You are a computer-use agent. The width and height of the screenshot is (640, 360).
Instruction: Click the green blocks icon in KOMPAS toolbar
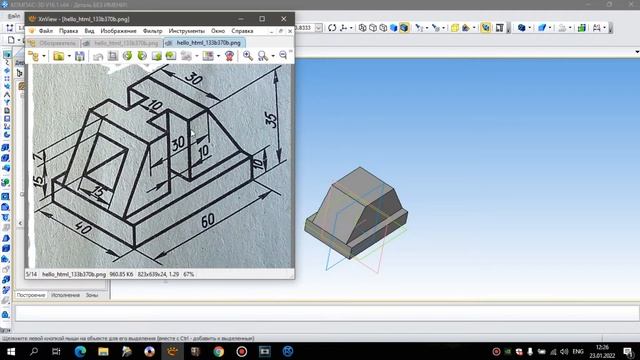pyautogui.click(x=582, y=28)
